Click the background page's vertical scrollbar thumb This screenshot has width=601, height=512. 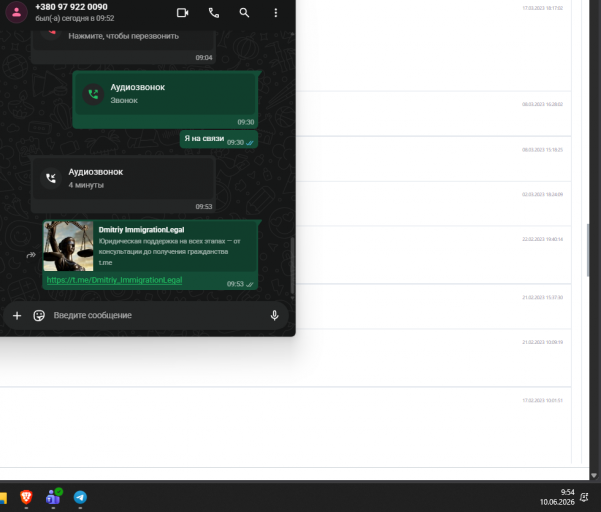(588, 250)
